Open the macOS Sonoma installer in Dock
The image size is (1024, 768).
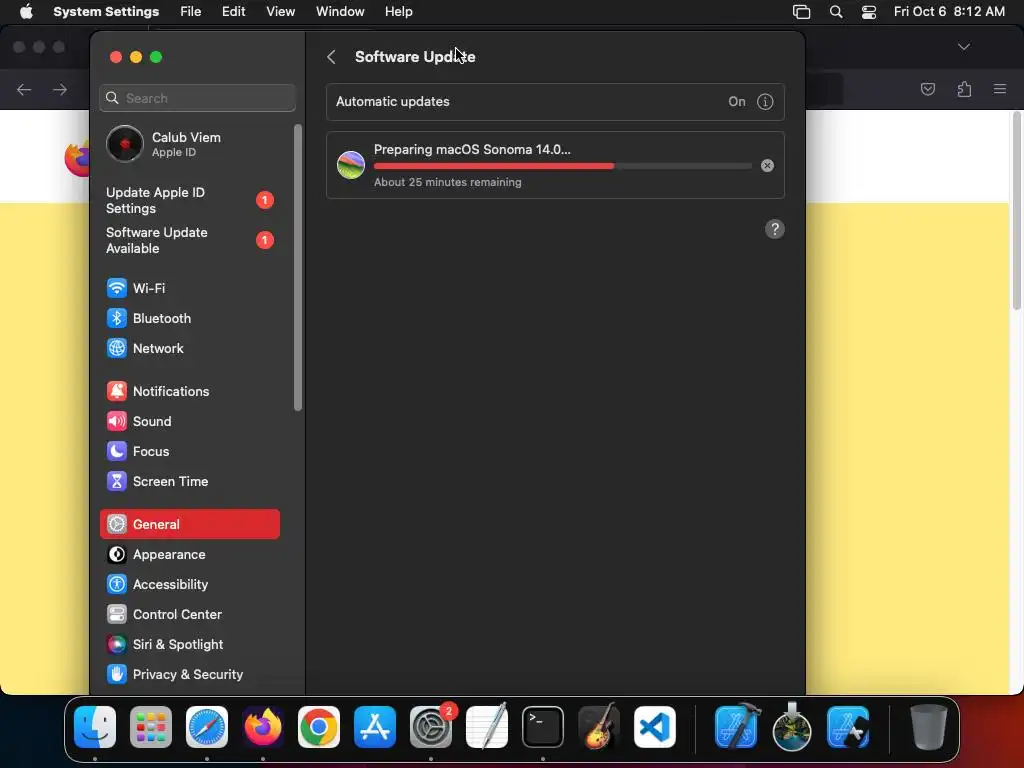coord(792,727)
